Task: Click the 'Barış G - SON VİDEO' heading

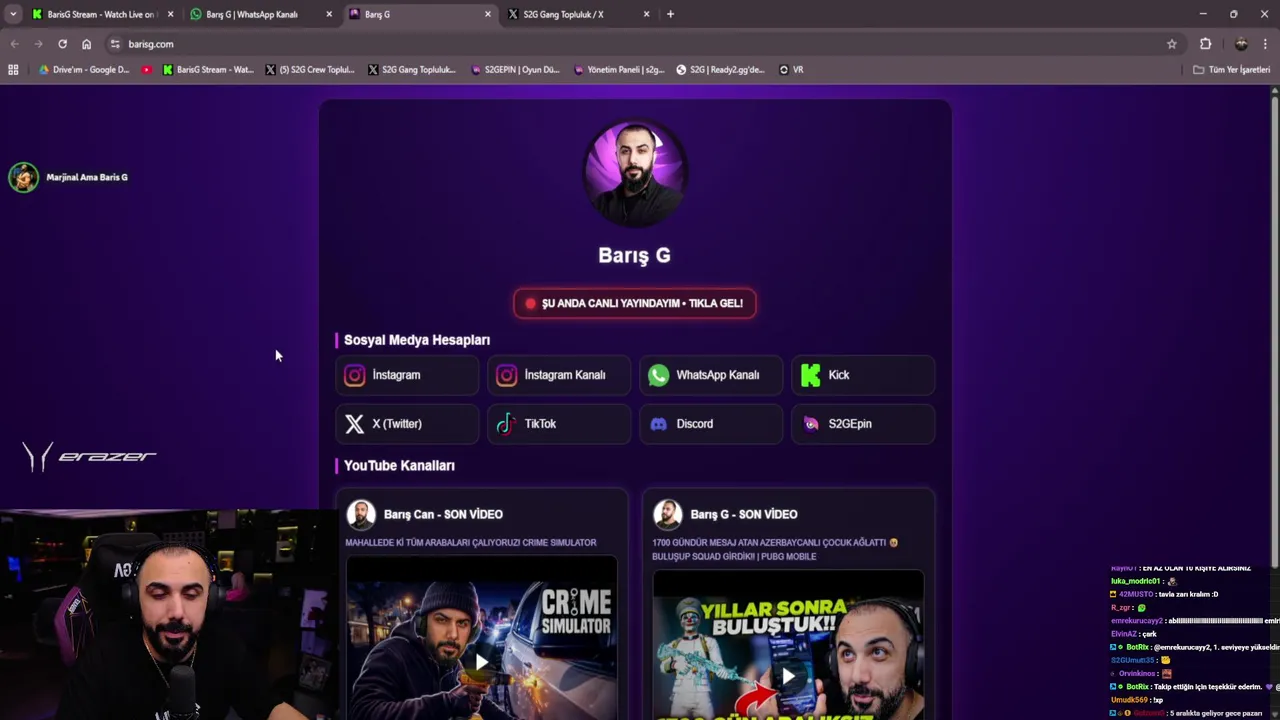Action: [743, 514]
